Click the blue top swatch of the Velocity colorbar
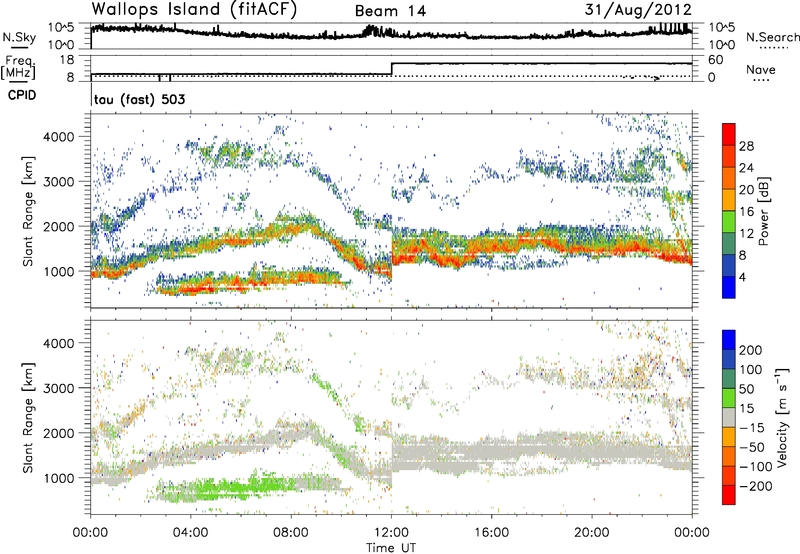The width and height of the screenshot is (800, 554). coord(729,340)
